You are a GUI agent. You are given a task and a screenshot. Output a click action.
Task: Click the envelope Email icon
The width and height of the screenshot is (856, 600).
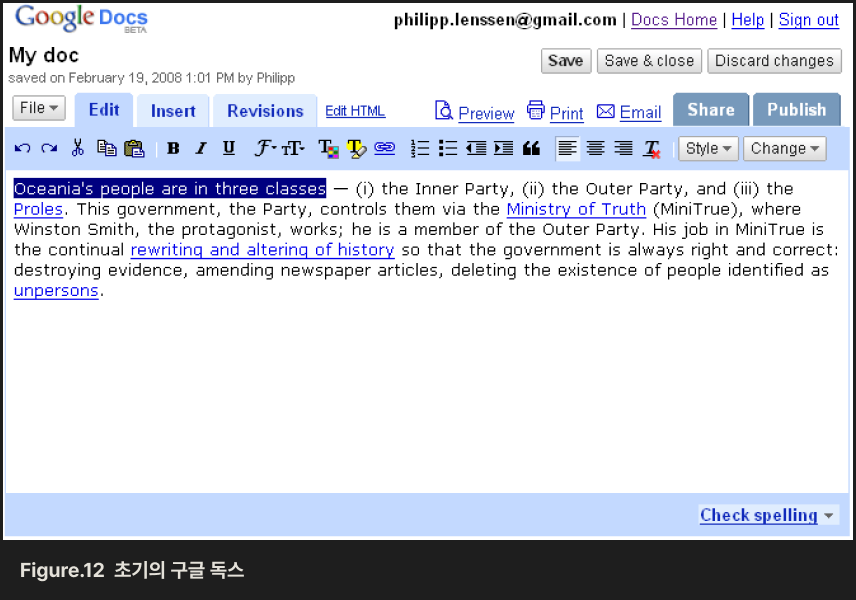click(x=605, y=111)
